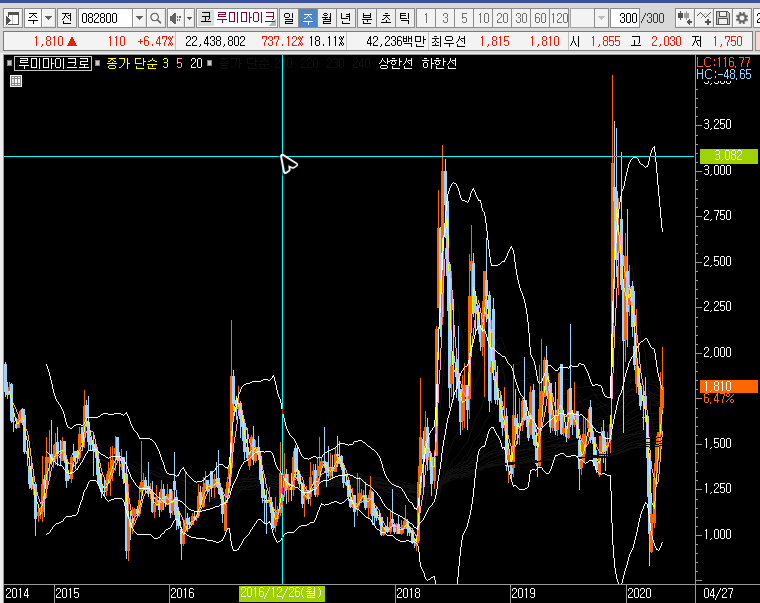
Task: Select tick 틱 period
Action: point(405,18)
